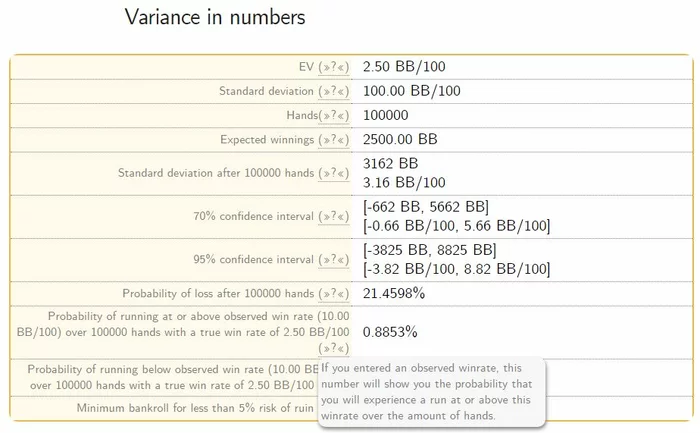Click the 0.8853% probability value

[x=390, y=331]
